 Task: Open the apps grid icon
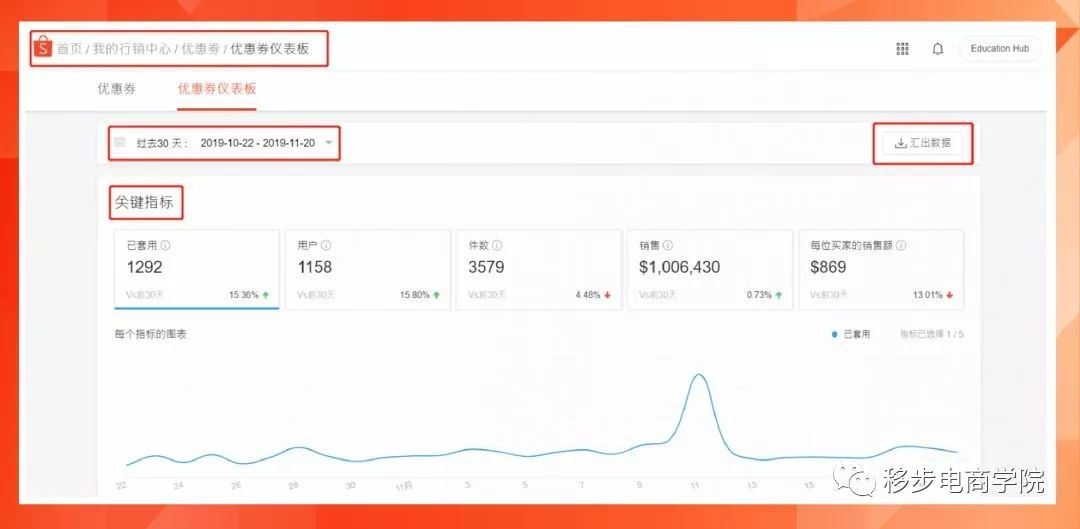coord(902,49)
